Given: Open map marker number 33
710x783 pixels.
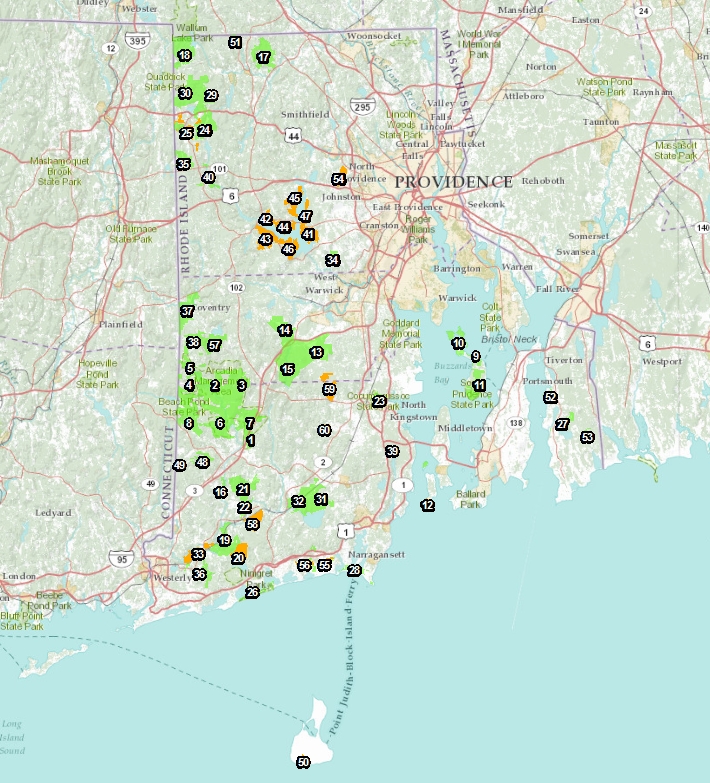Looking at the screenshot, I should tap(198, 554).
